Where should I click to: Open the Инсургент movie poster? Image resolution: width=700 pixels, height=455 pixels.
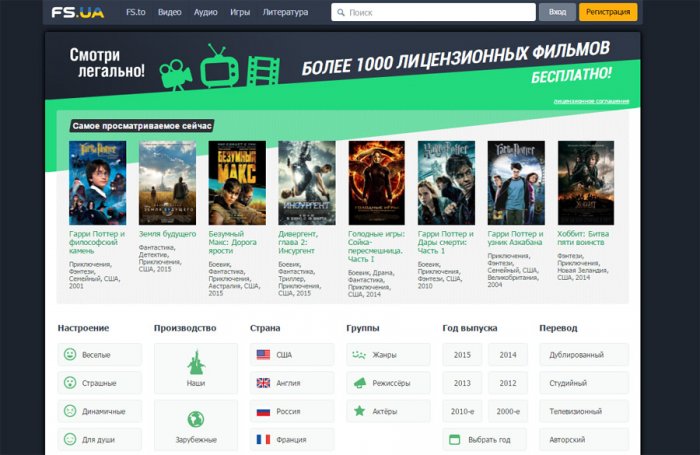point(307,183)
